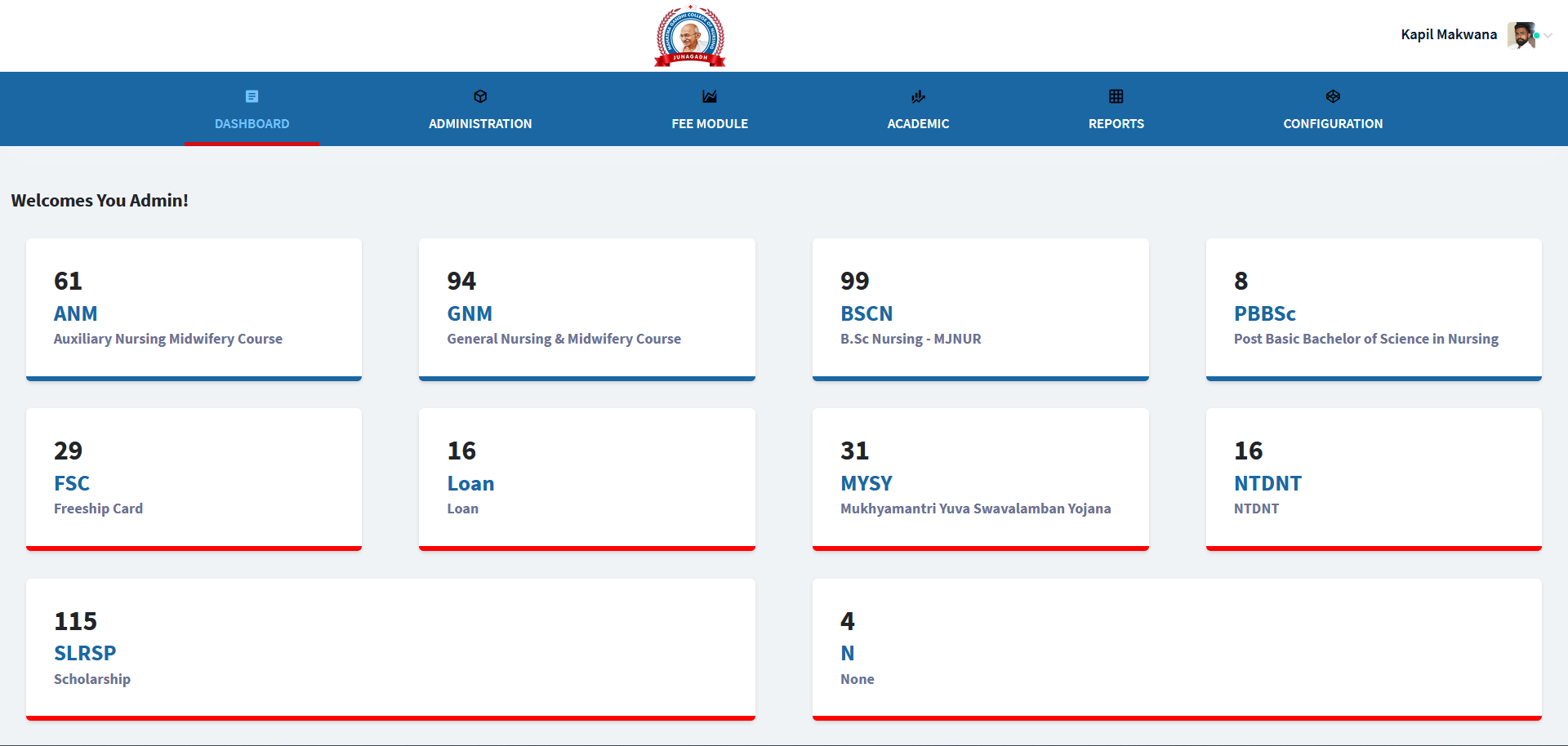
Task: Open the SLRSP Scholarship card
Action: [x=85, y=653]
